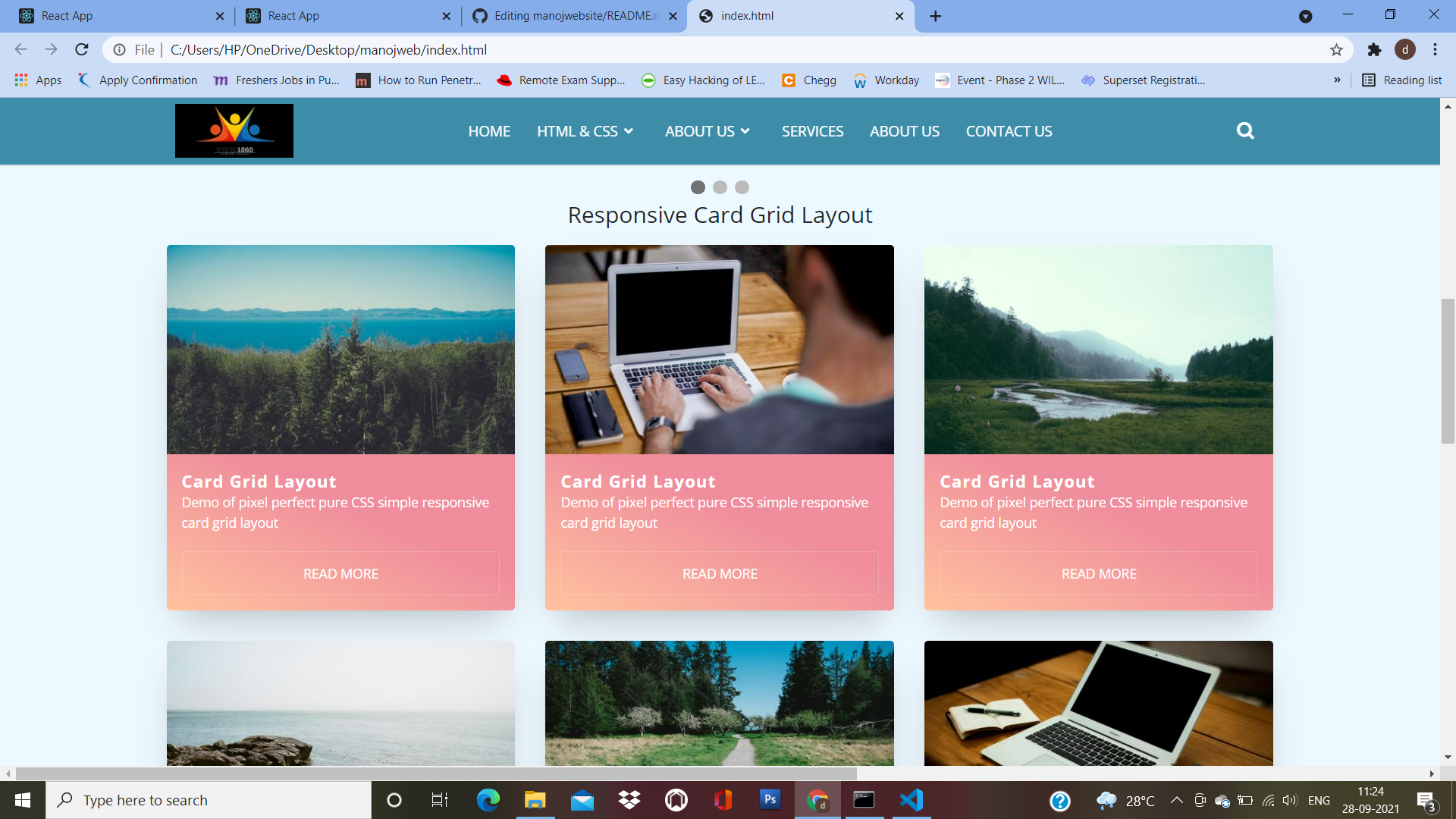Launch Microsoft Edge from taskbar
The height and width of the screenshot is (819, 1456).
(x=488, y=800)
